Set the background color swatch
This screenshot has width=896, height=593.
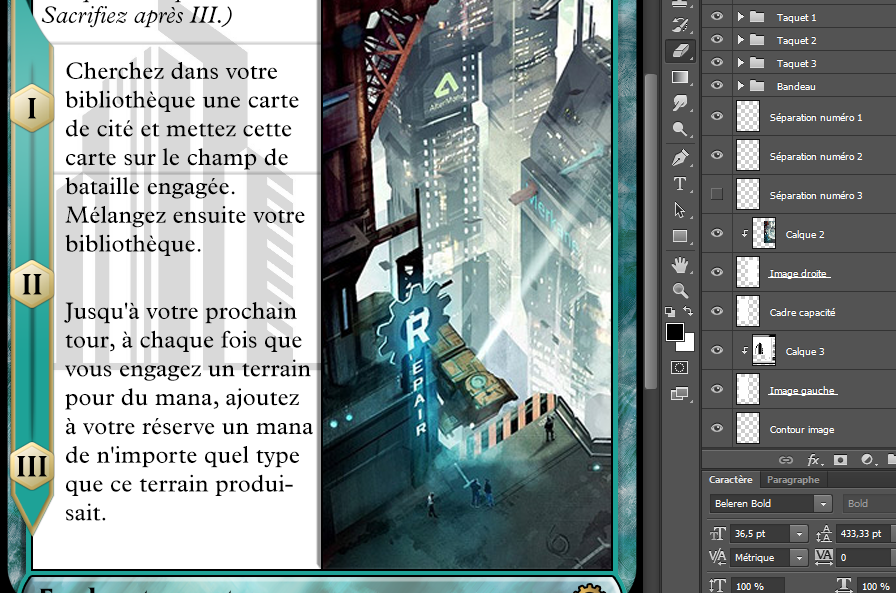688,344
